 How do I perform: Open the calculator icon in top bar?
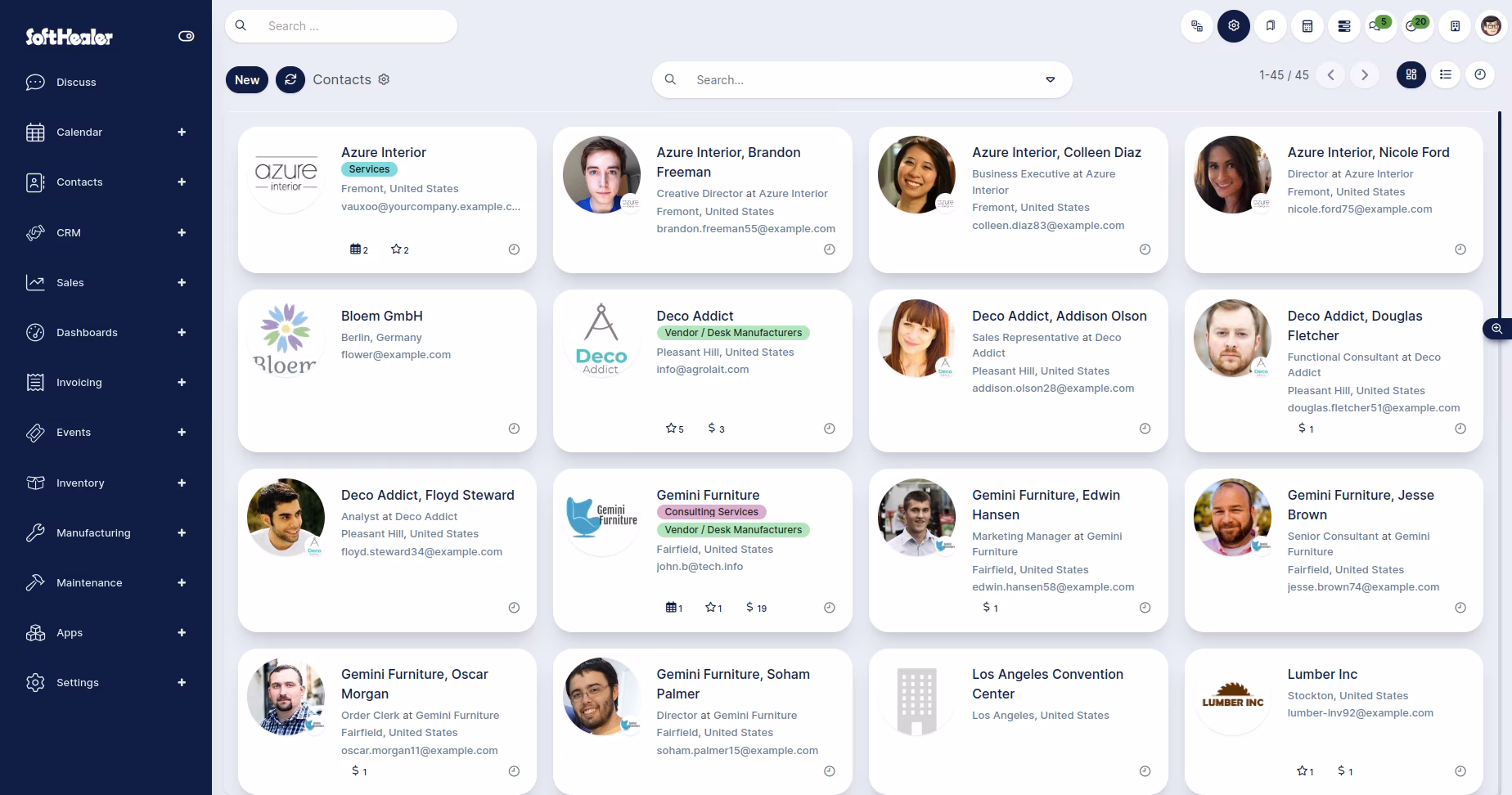click(x=1307, y=26)
